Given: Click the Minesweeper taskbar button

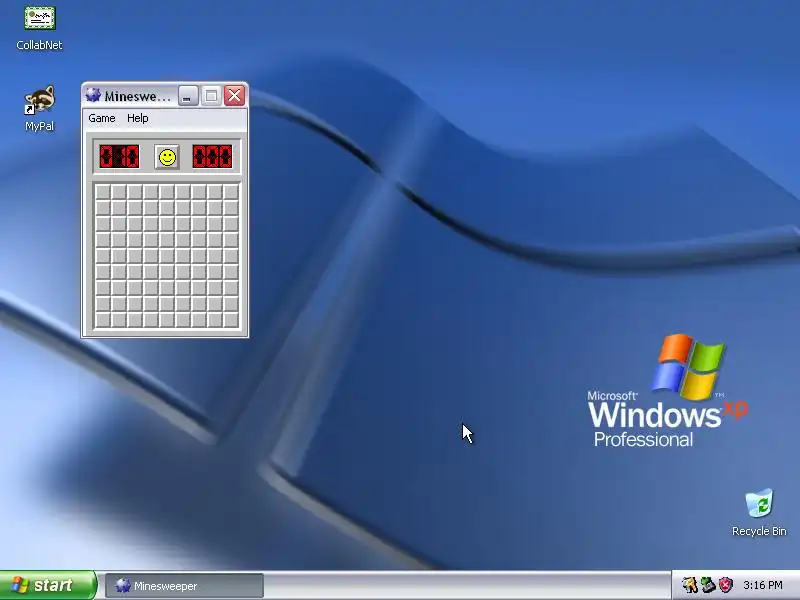Looking at the screenshot, I should (x=184, y=586).
